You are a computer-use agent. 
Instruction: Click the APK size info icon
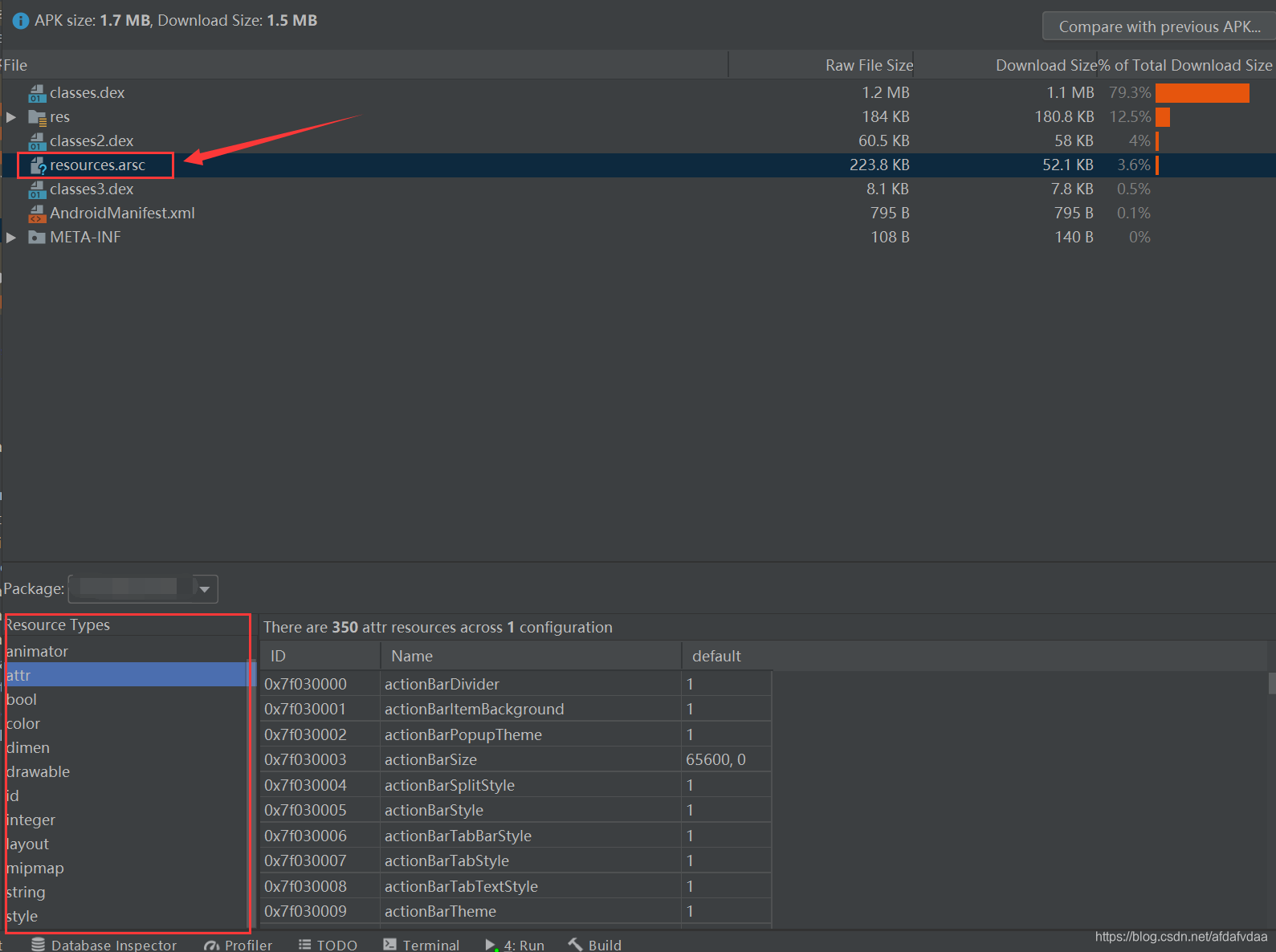pos(21,21)
